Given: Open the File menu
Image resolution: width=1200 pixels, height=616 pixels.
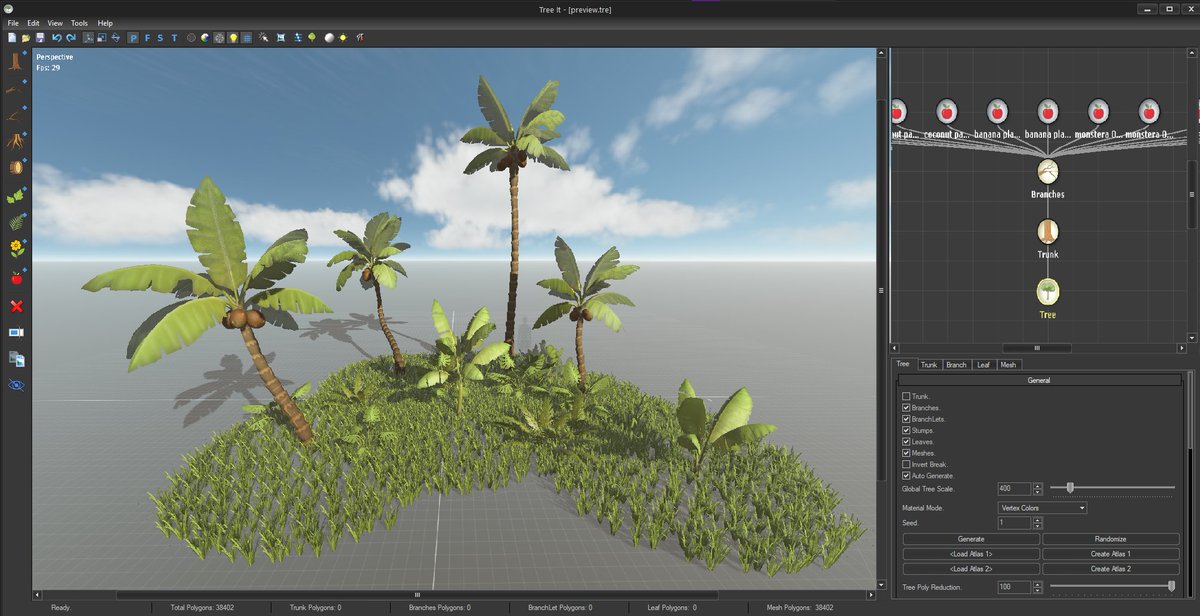Looking at the screenshot, I should [x=13, y=22].
